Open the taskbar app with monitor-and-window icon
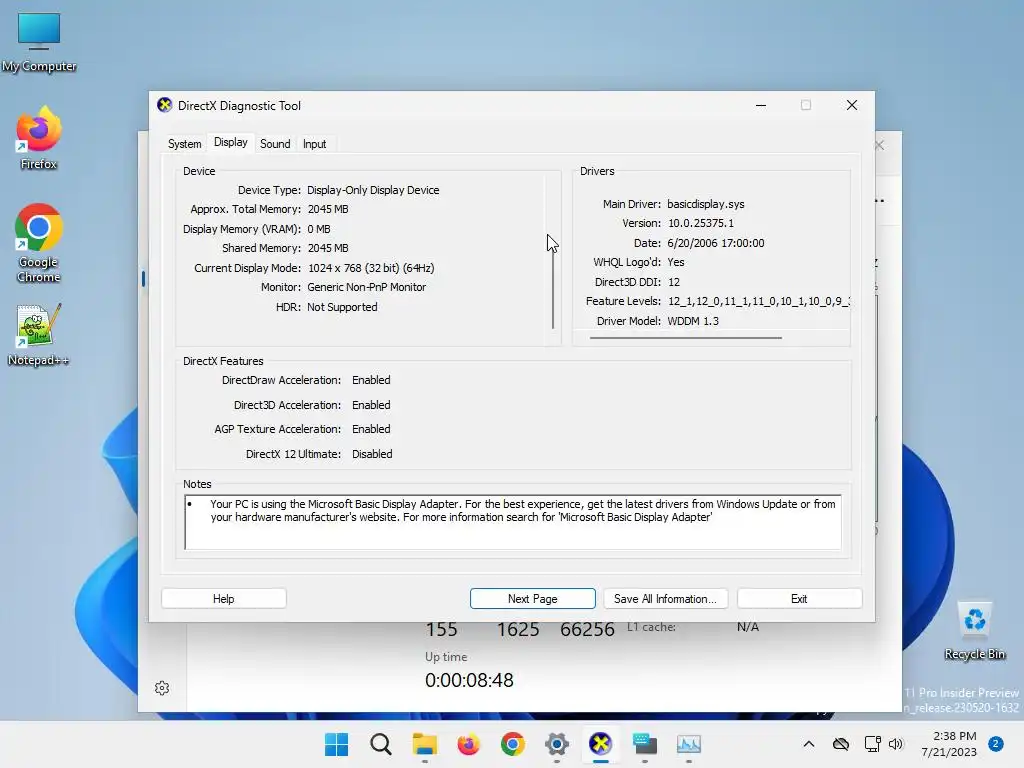 (645, 744)
